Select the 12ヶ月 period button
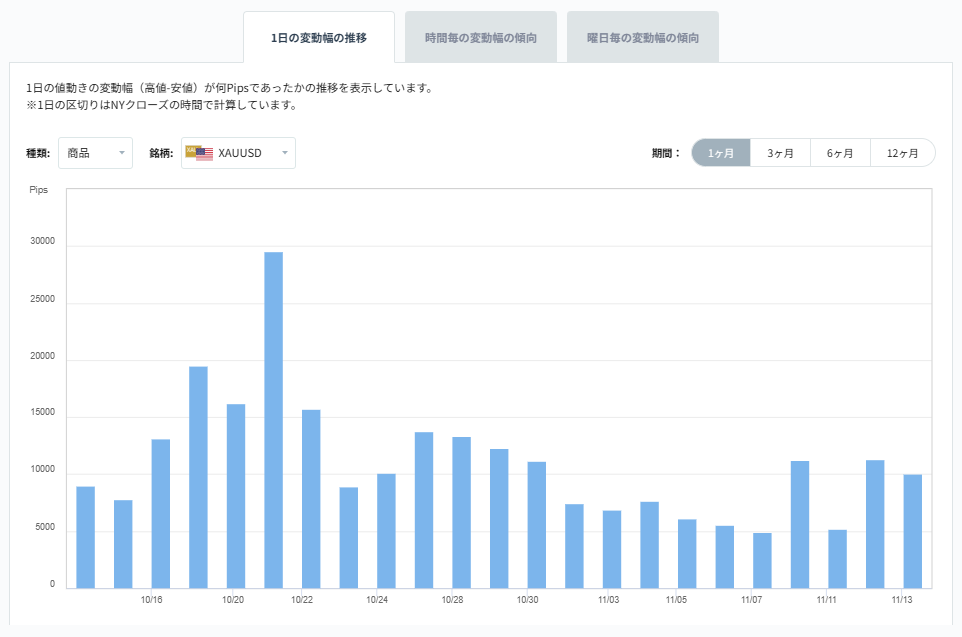The image size is (962, 637). [902, 152]
